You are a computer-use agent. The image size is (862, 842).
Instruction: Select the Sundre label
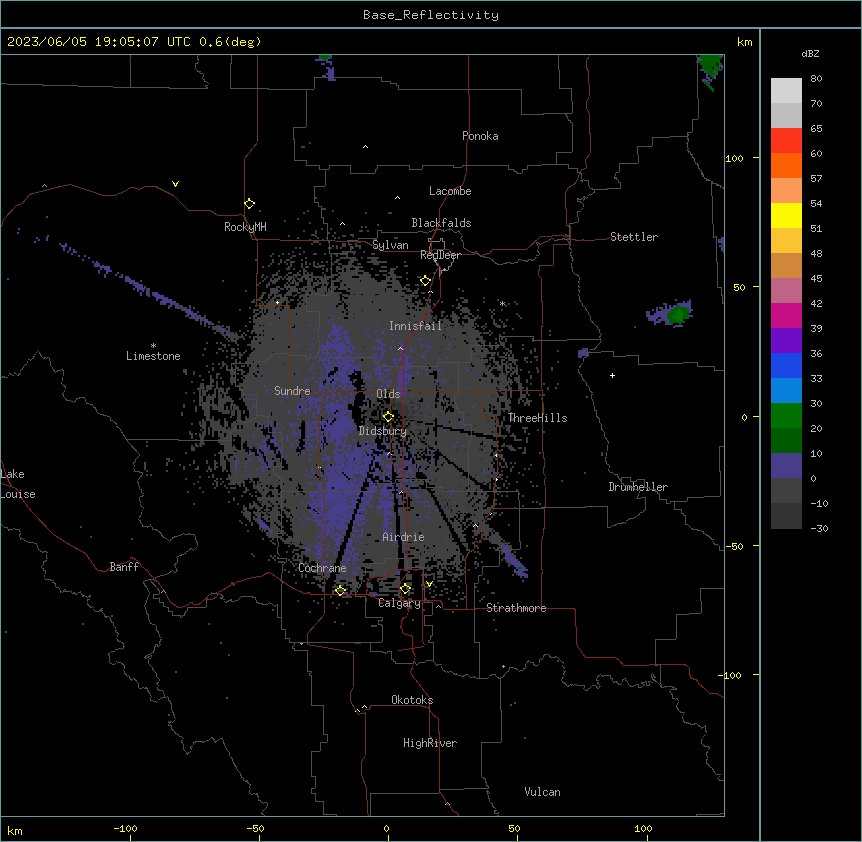point(292,391)
